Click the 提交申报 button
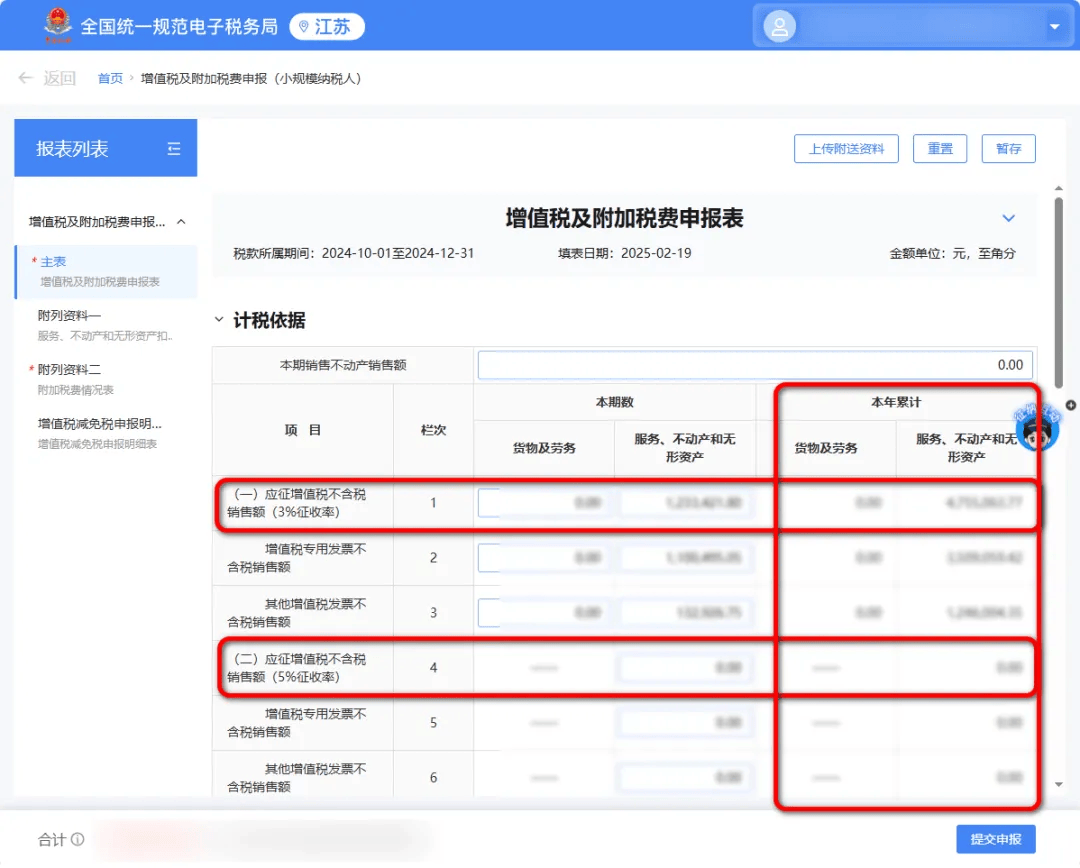Image resolution: width=1080 pixels, height=868 pixels. (995, 840)
